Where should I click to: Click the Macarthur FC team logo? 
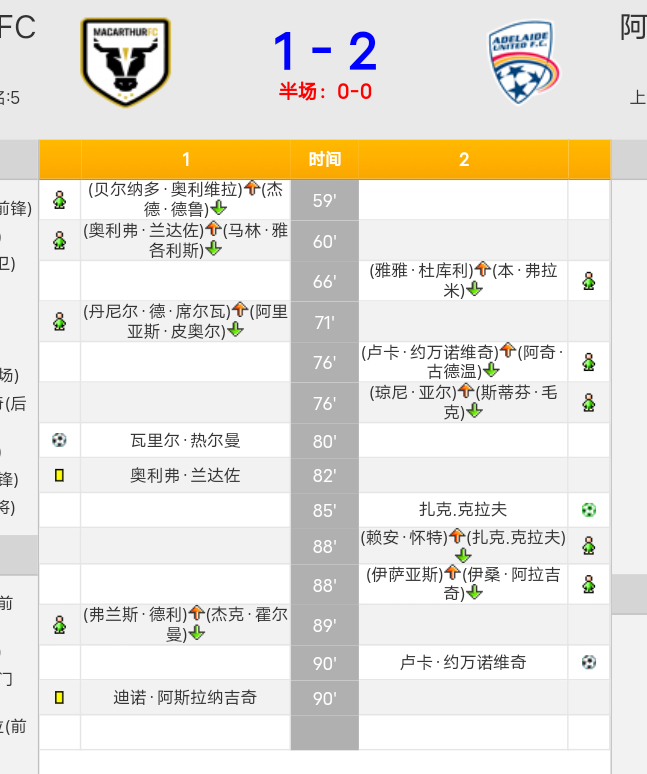125,61
